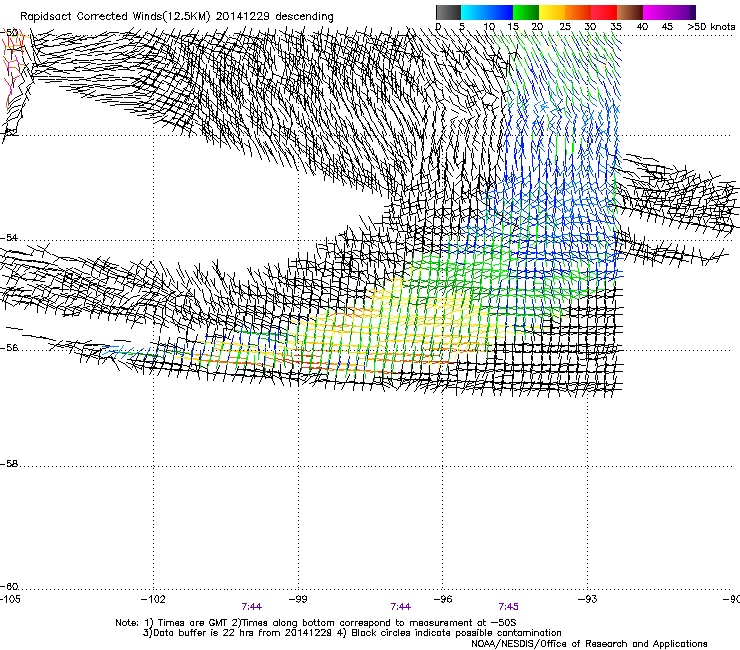Click the magenta 40-45 knots legend swatch
This screenshot has height=650, width=740.
(656, 12)
